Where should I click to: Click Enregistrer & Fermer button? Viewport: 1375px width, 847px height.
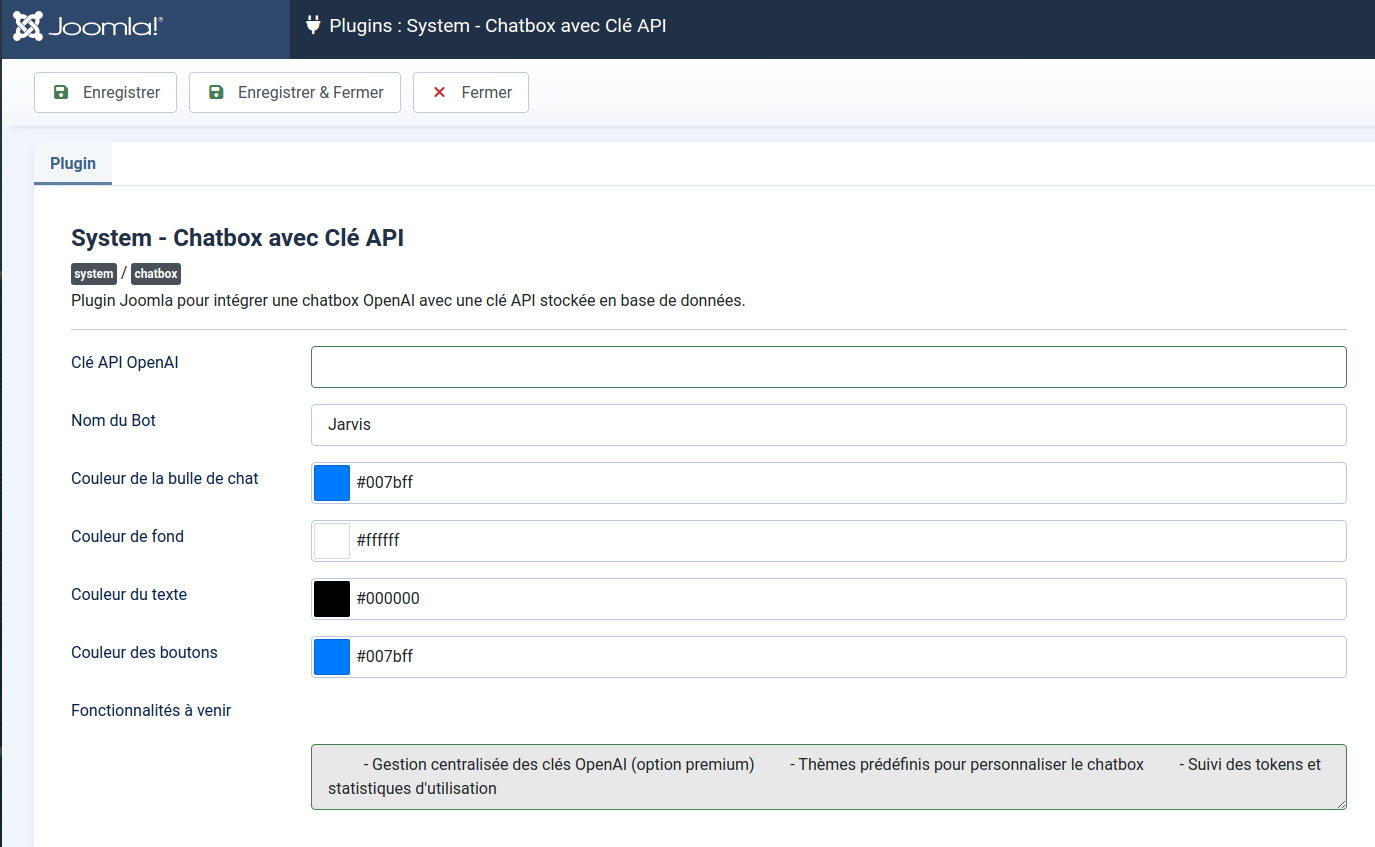point(295,92)
